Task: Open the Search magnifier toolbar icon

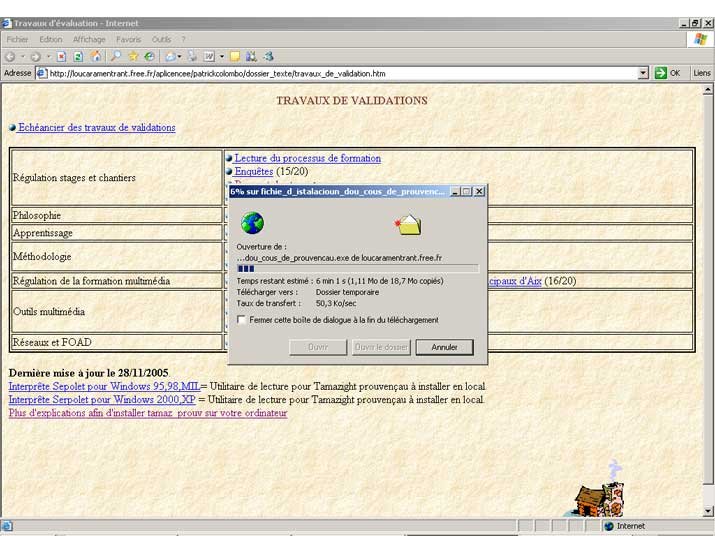Action: 116,56
